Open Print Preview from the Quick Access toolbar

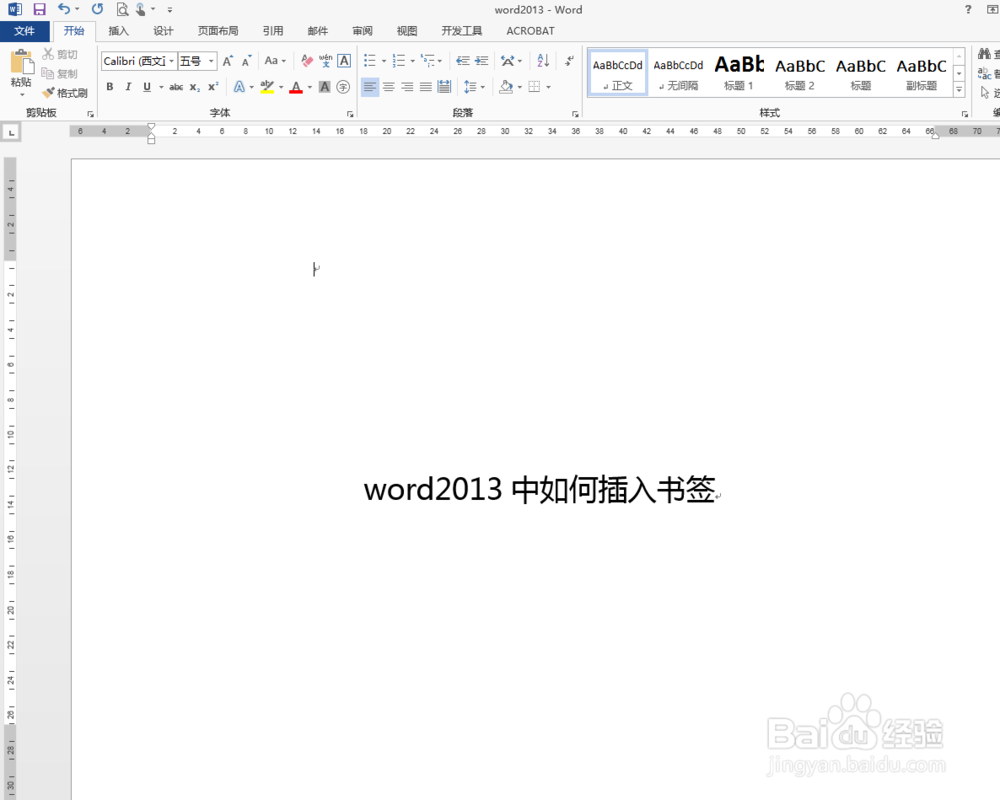pyautogui.click(x=122, y=10)
